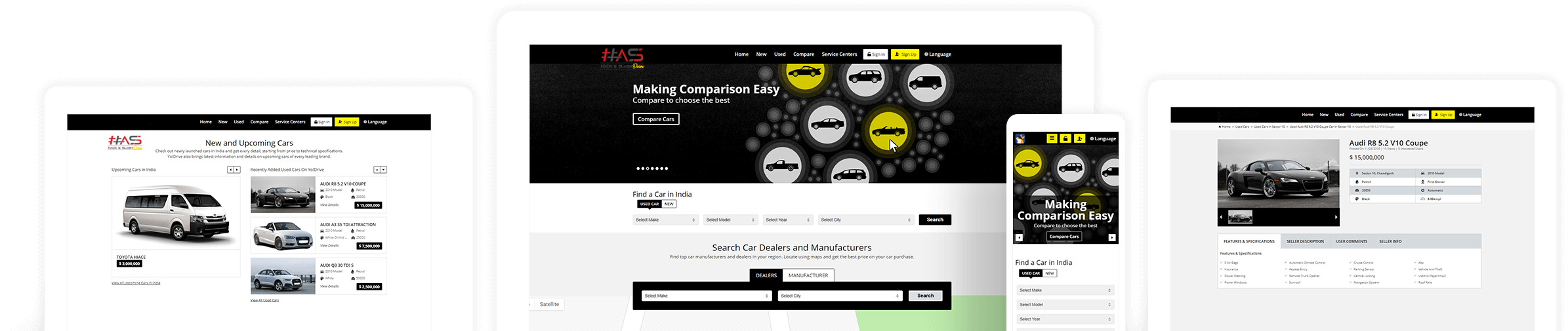1568x331 pixels.
Task: Go to the next slide on the mobile banner
Action: click(x=1112, y=237)
